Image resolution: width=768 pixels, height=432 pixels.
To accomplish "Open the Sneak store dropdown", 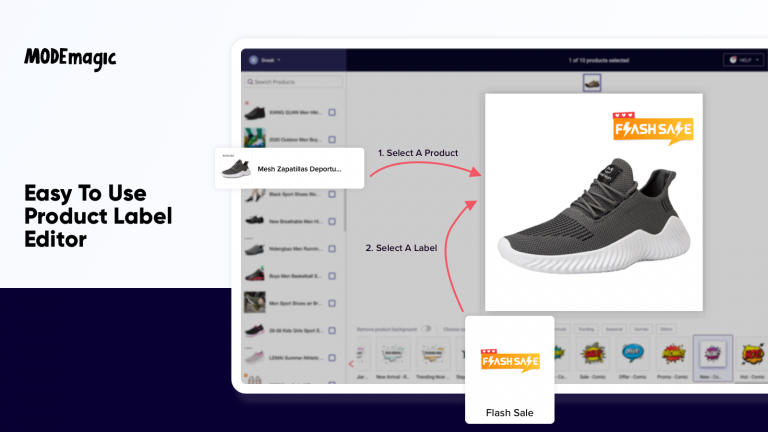I will [x=265, y=60].
